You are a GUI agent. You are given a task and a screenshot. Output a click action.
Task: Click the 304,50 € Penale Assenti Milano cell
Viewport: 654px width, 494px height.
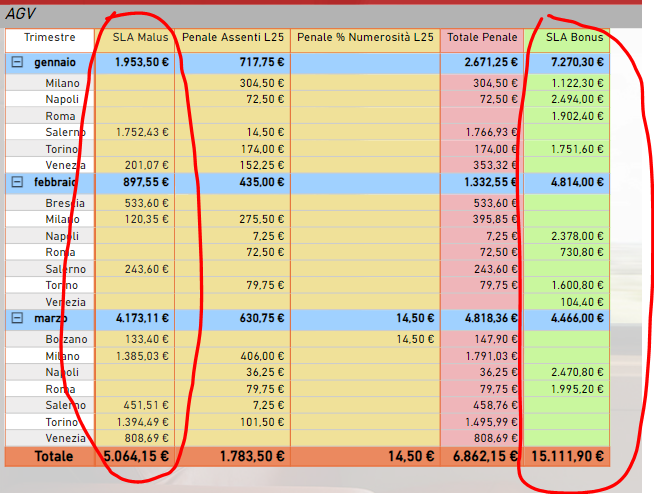(262, 83)
